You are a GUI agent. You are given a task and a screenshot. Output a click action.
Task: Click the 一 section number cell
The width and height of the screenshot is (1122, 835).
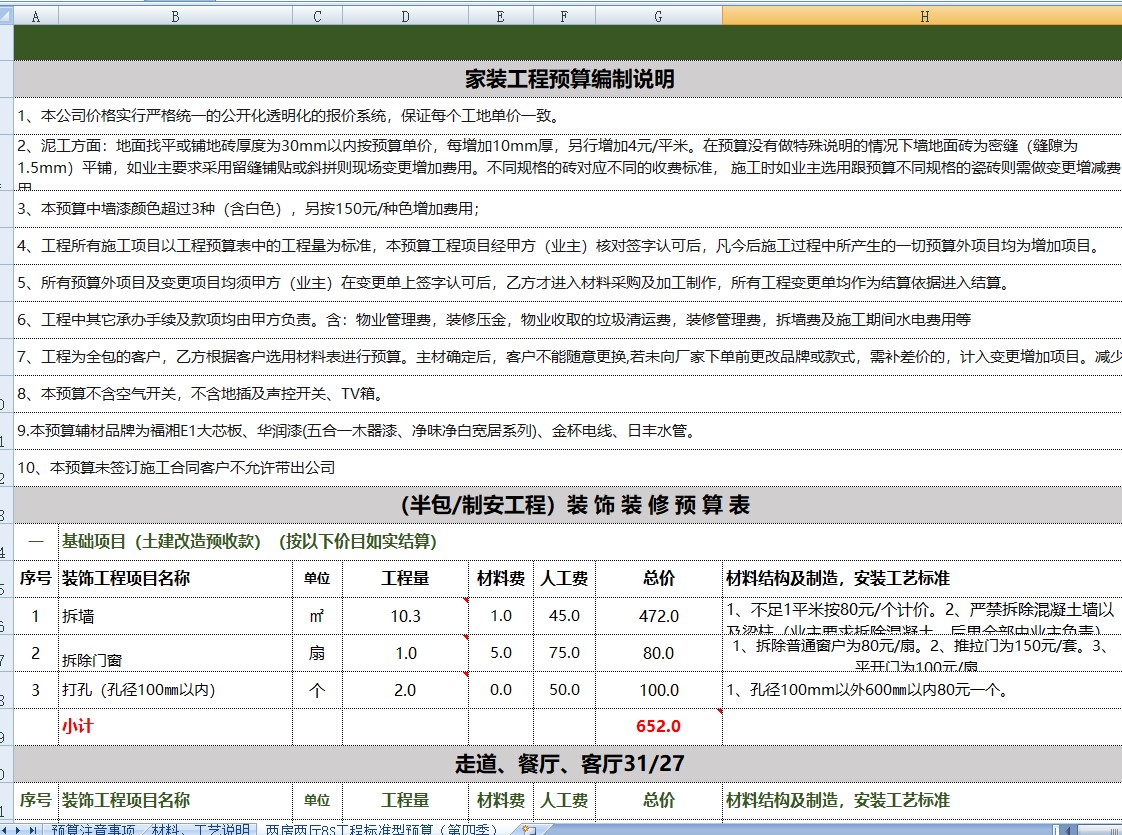coord(36,542)
